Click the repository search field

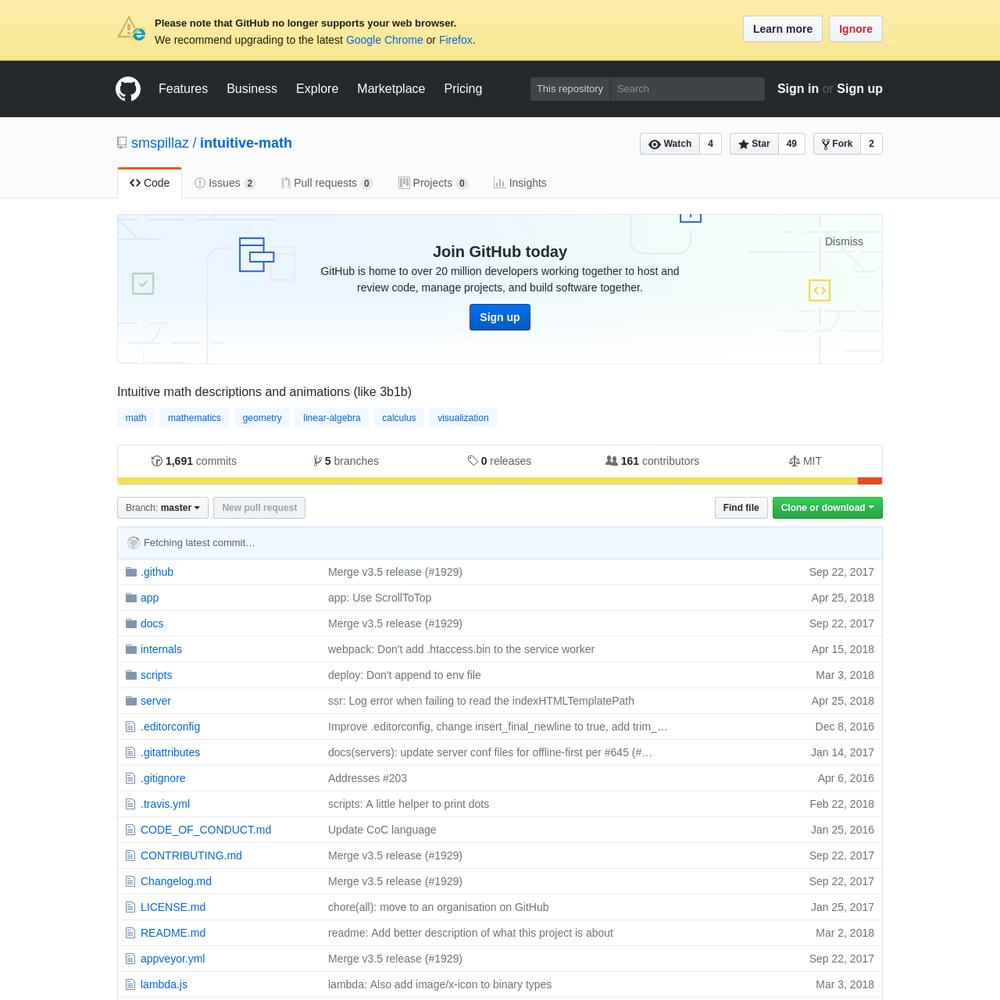point(688,89)
